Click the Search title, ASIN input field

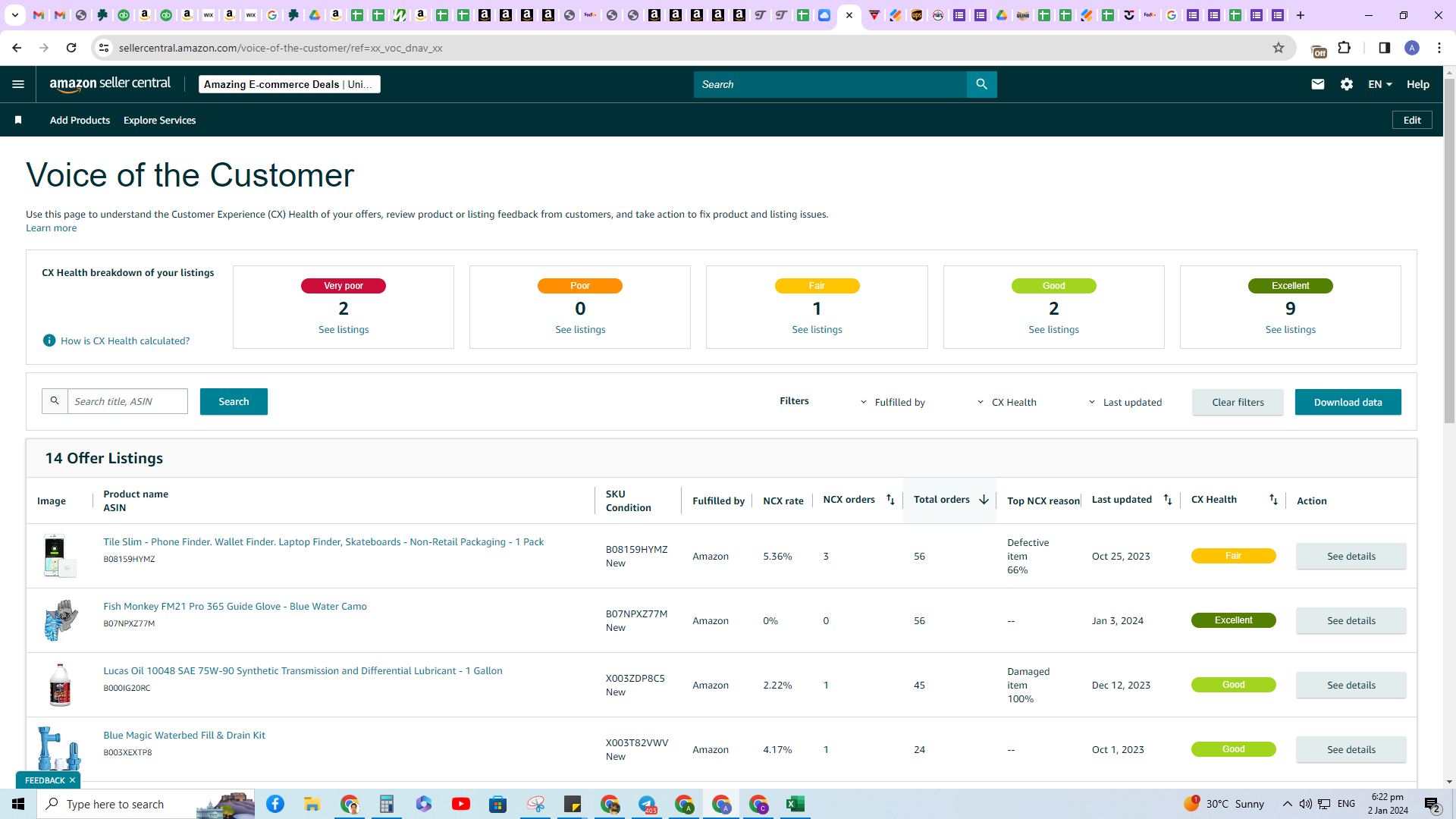click(127, 401)
